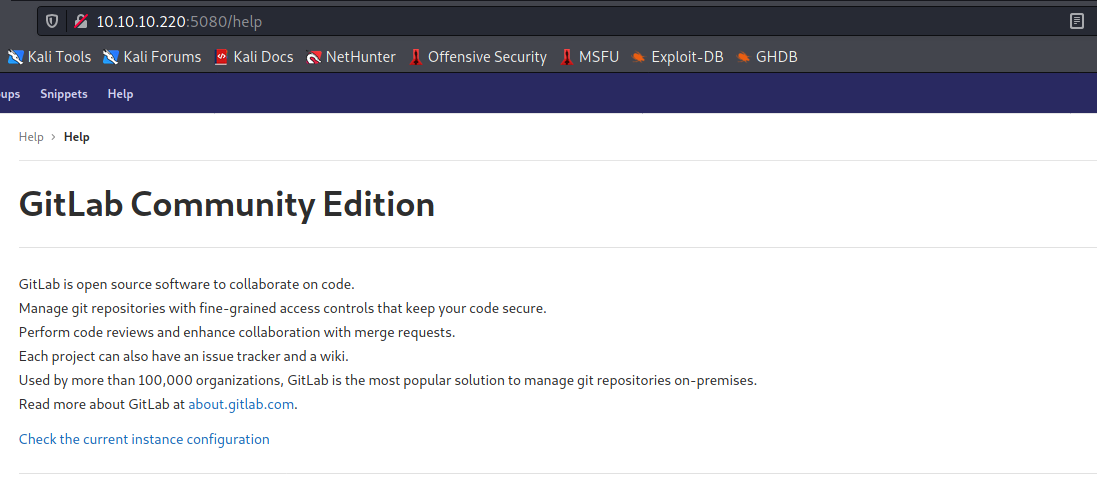This screenshot has height=493, width=1097.
Task: Click line 'Perform code reviews and enhance collaboration'
Action: [237, 332]
